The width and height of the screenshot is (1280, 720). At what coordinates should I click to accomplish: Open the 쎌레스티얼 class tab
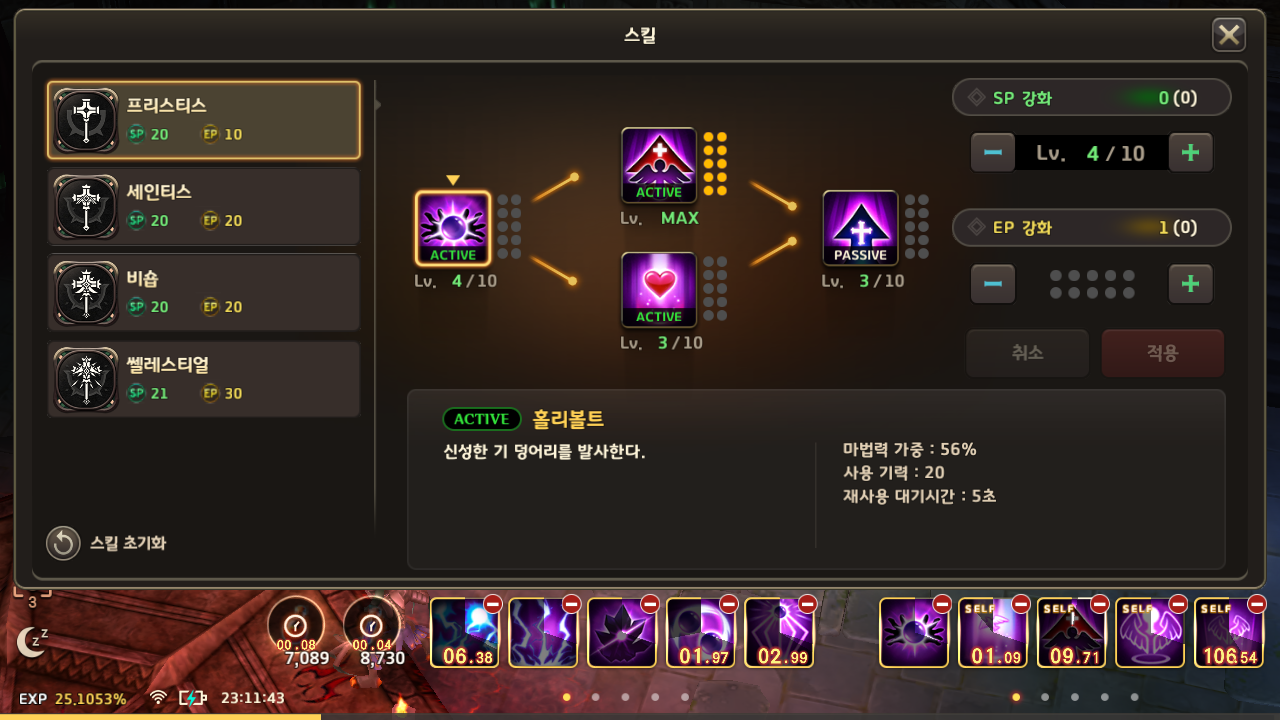click(x=204, y=379)
